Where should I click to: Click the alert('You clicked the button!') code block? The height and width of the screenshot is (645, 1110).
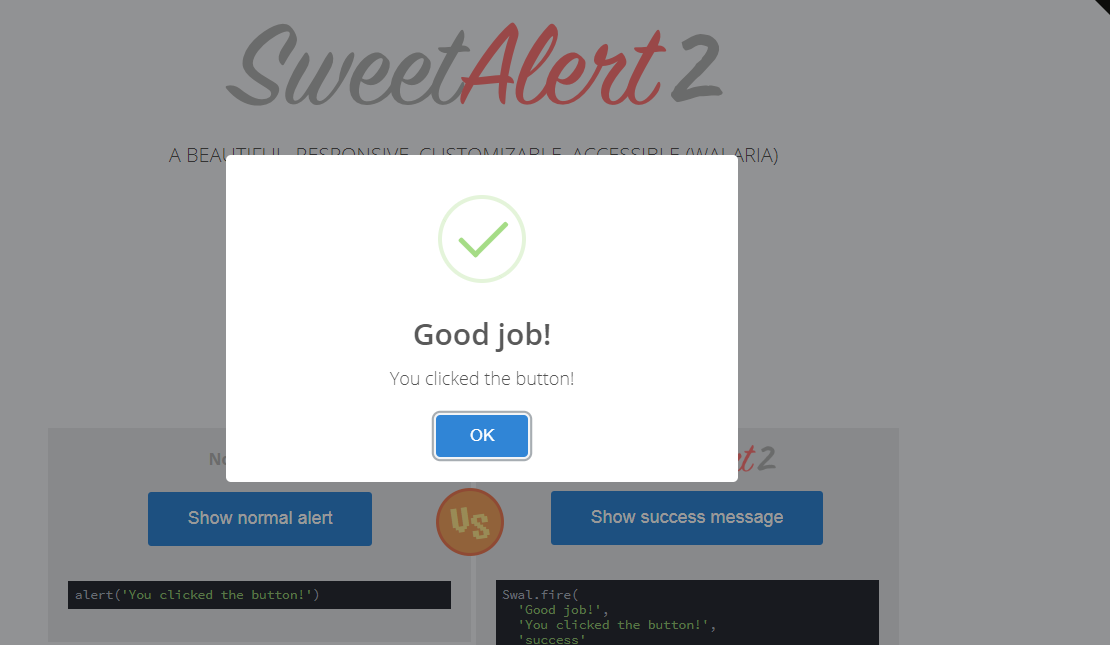[x=259, y=595]
